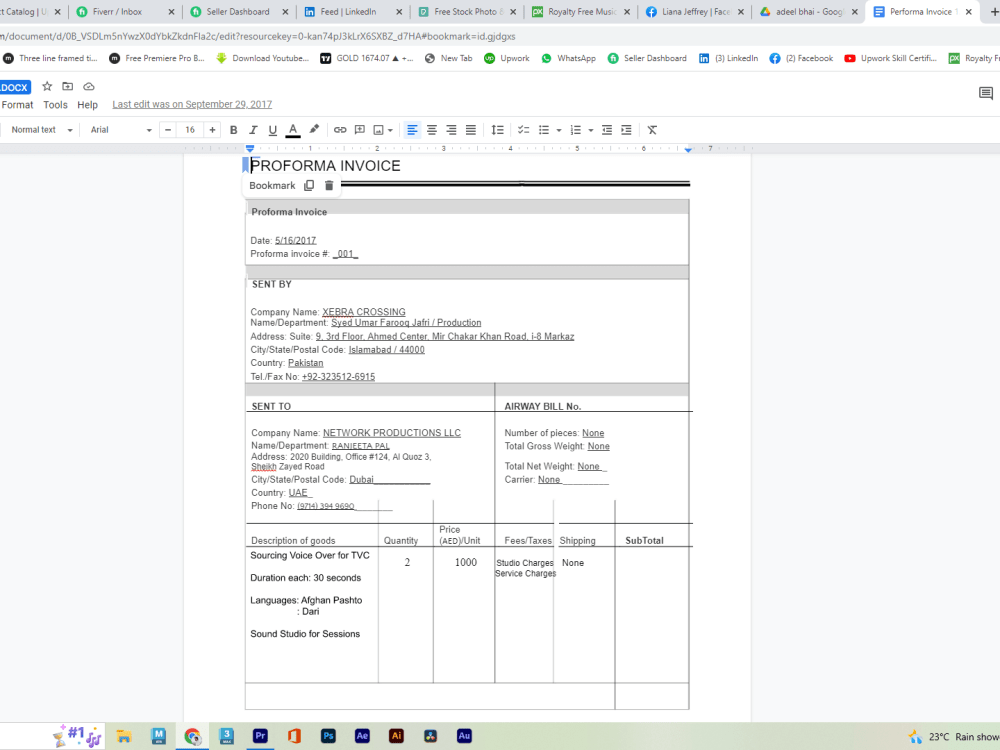Remove the bookmark with trash icon

tap(329, 186)
